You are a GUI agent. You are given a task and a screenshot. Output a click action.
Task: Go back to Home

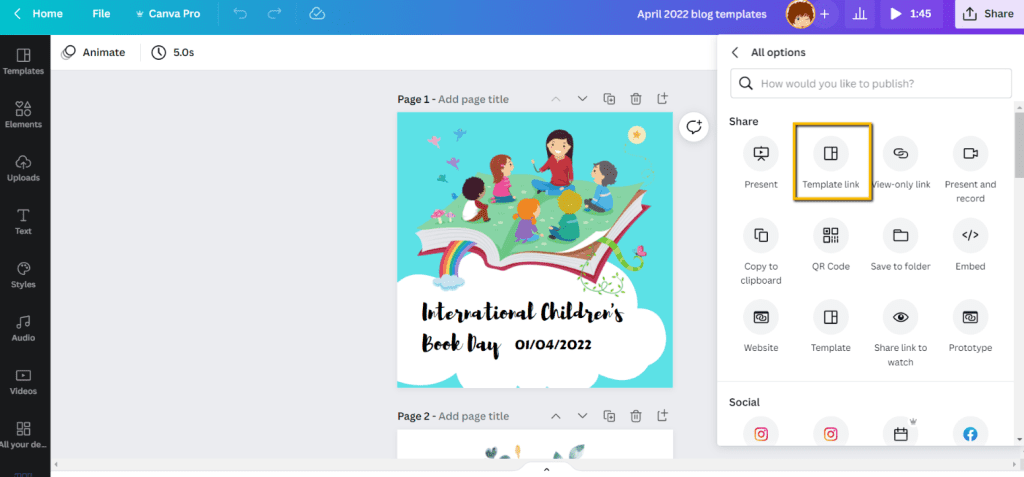click(x=39, y=14)
